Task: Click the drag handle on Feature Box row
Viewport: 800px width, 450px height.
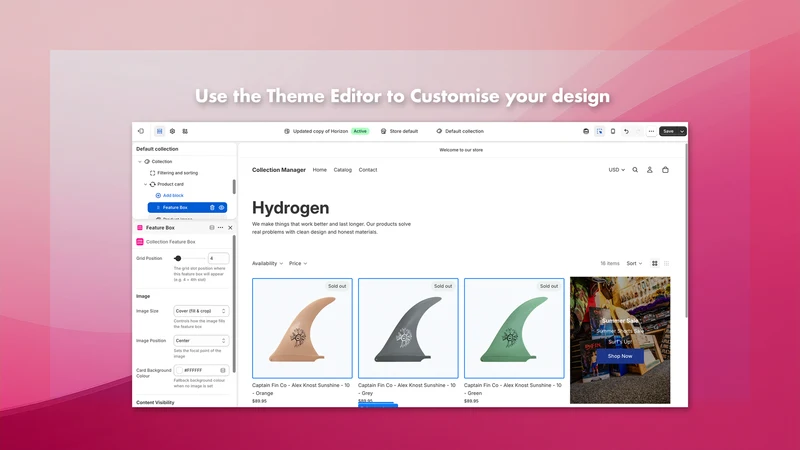Action: (x=158, y=208)
